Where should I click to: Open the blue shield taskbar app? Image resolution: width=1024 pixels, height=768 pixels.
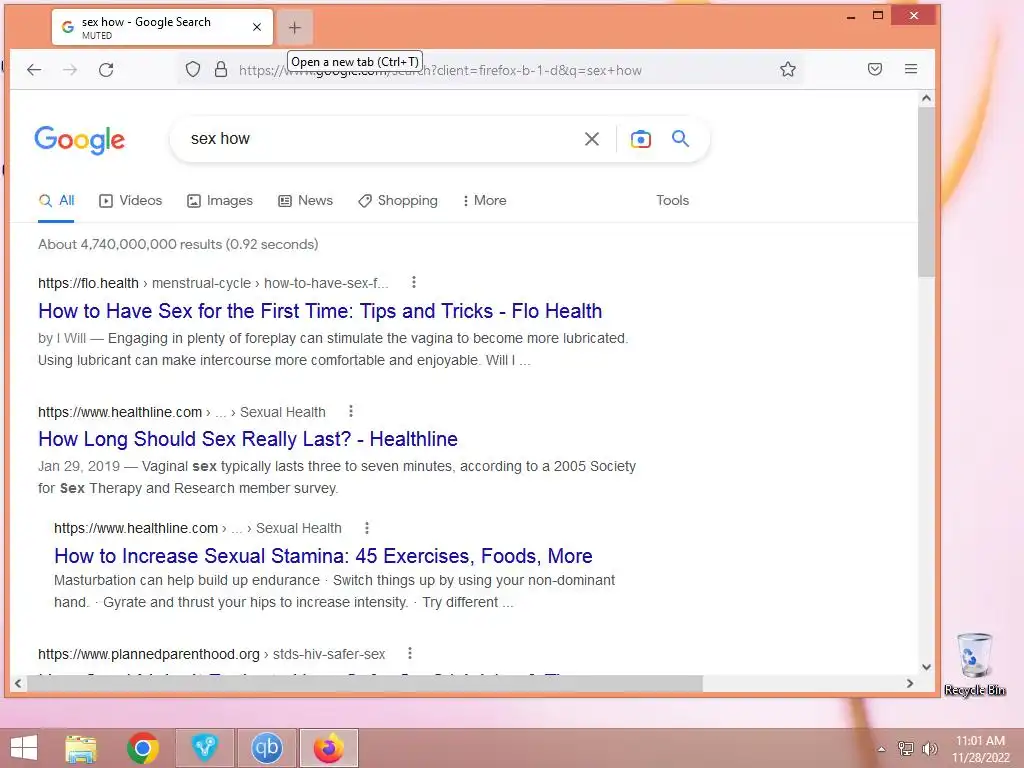pyautogui.click(x=204, y=748)
